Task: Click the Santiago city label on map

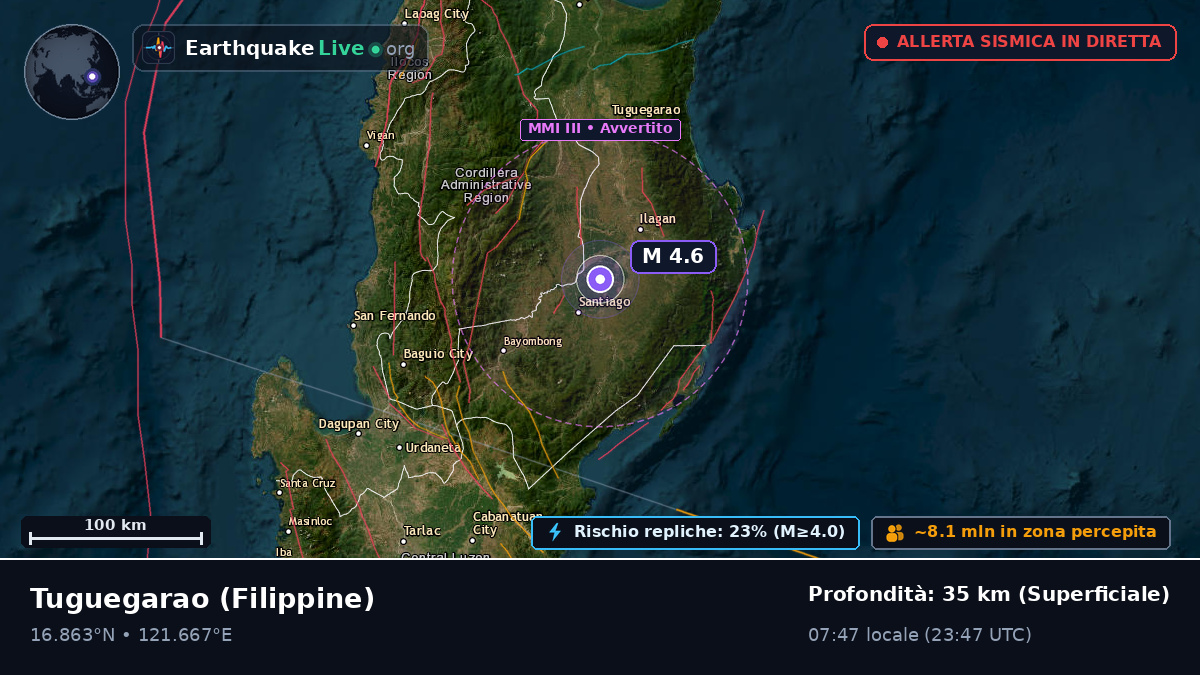Action: [605, 302]
